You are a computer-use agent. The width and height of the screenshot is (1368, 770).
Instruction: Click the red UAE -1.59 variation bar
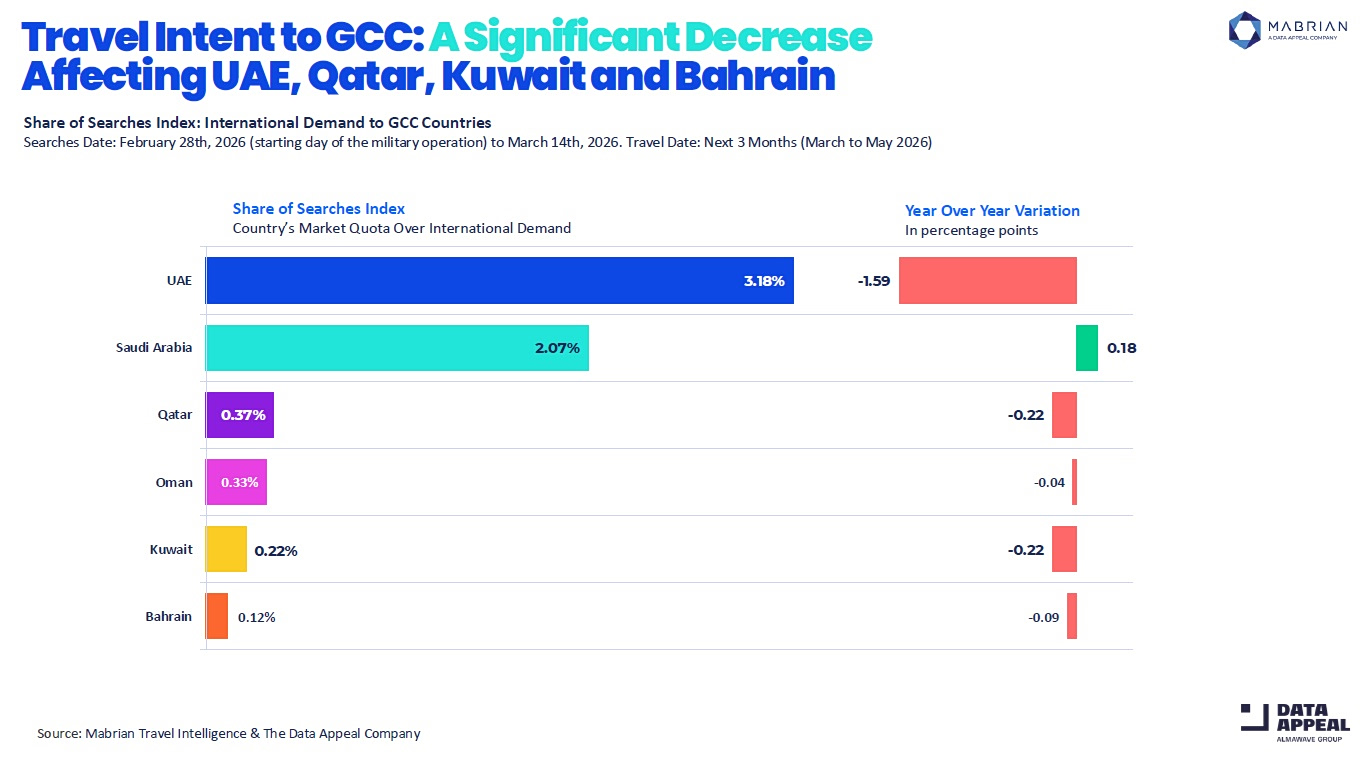tap(987, 280)
